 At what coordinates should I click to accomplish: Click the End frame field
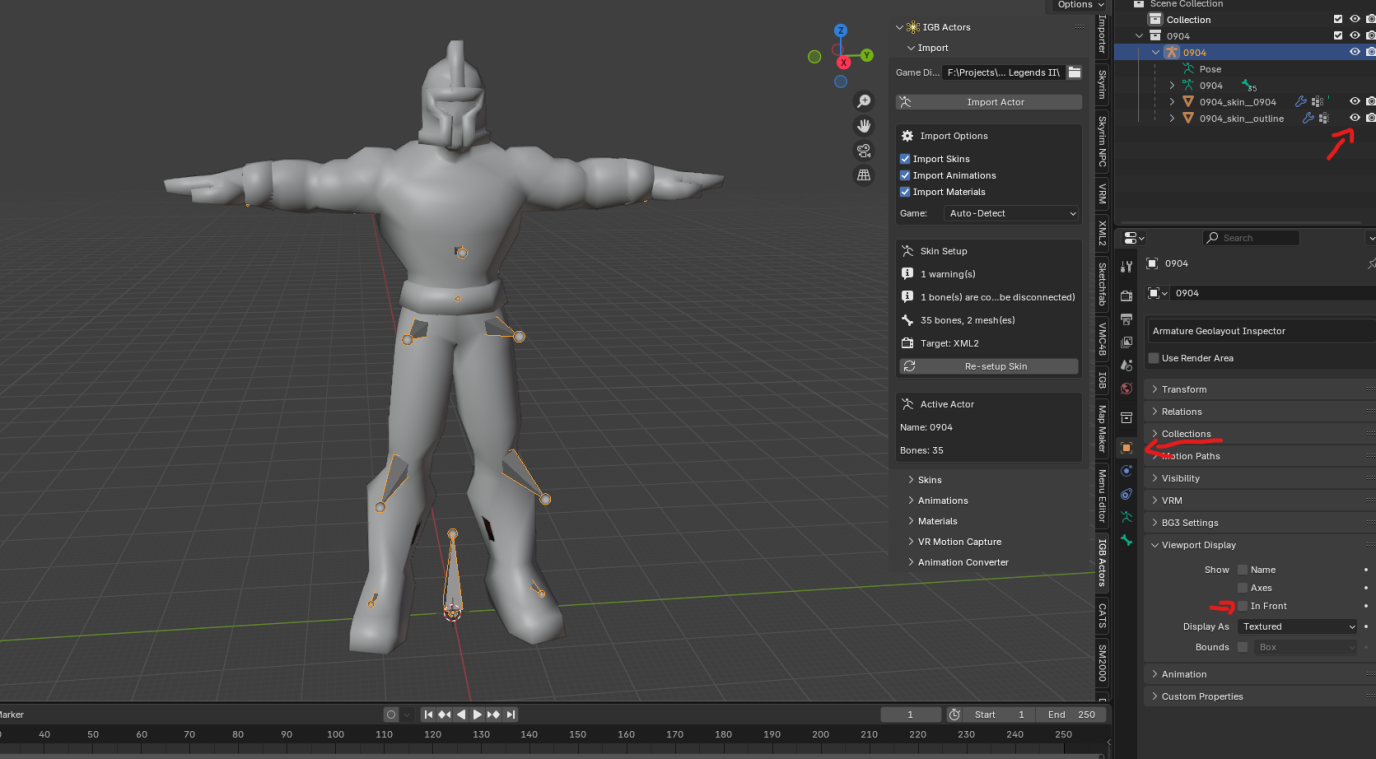(1070, 715)
